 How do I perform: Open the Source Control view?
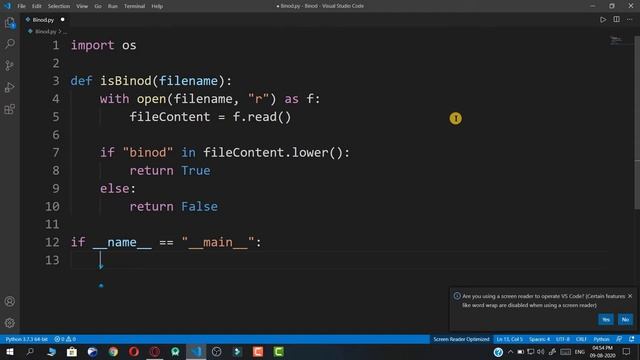pyautogui.click(x=10, y=65)
